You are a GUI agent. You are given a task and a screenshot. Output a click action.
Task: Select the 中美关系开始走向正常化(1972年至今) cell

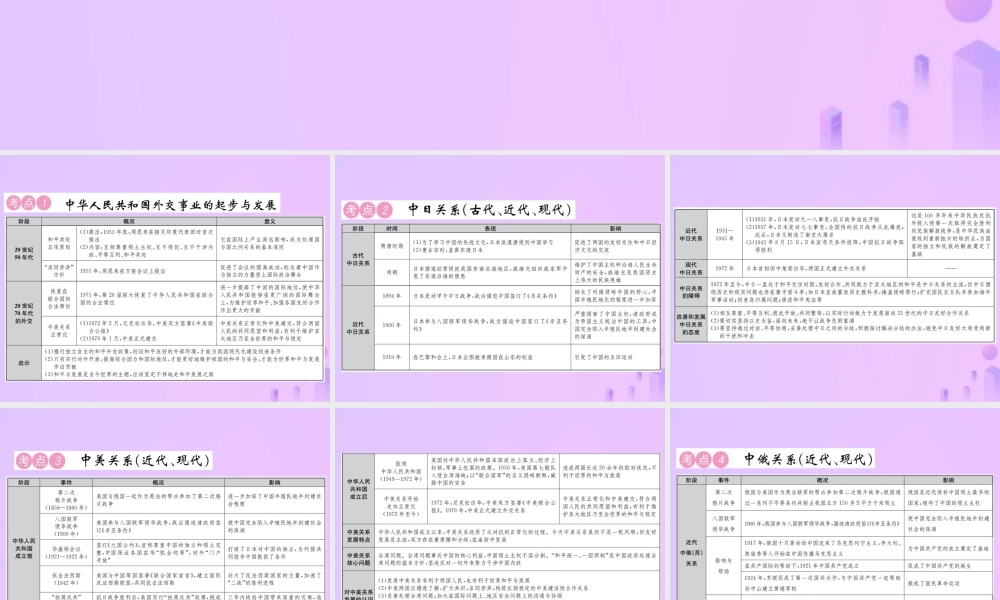tap(401, 508)
